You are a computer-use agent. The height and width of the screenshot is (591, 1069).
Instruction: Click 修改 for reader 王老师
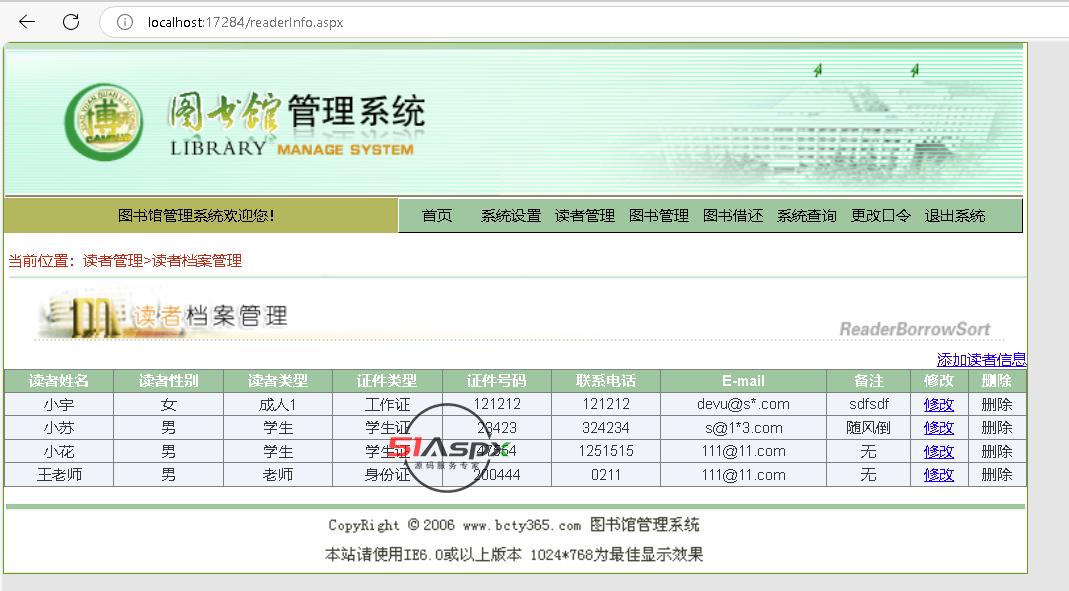pyautogui.click(x=939, y=475)
